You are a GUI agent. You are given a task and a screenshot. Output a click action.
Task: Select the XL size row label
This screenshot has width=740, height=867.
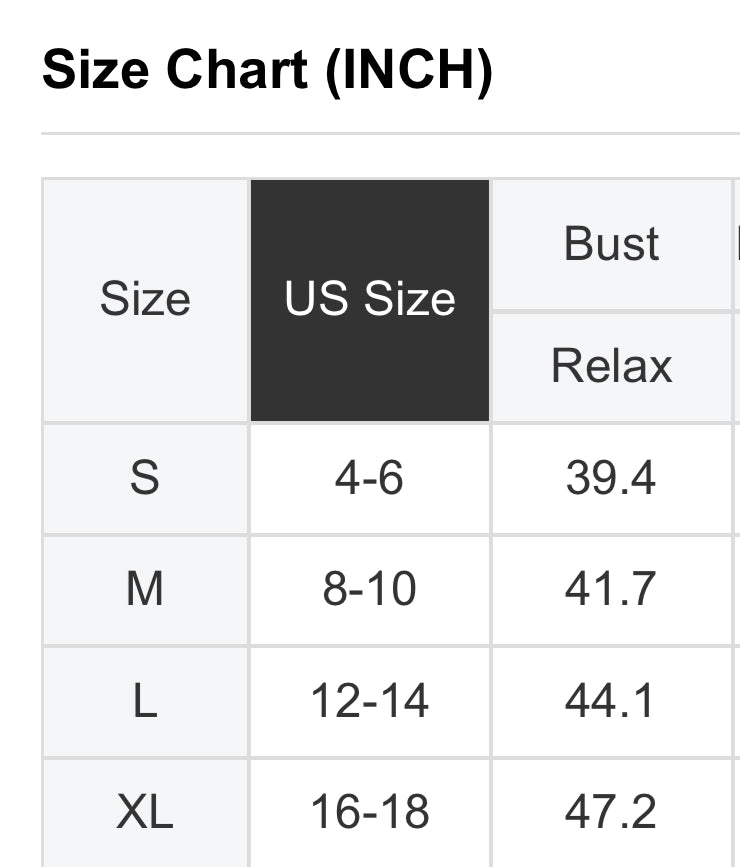145,812
